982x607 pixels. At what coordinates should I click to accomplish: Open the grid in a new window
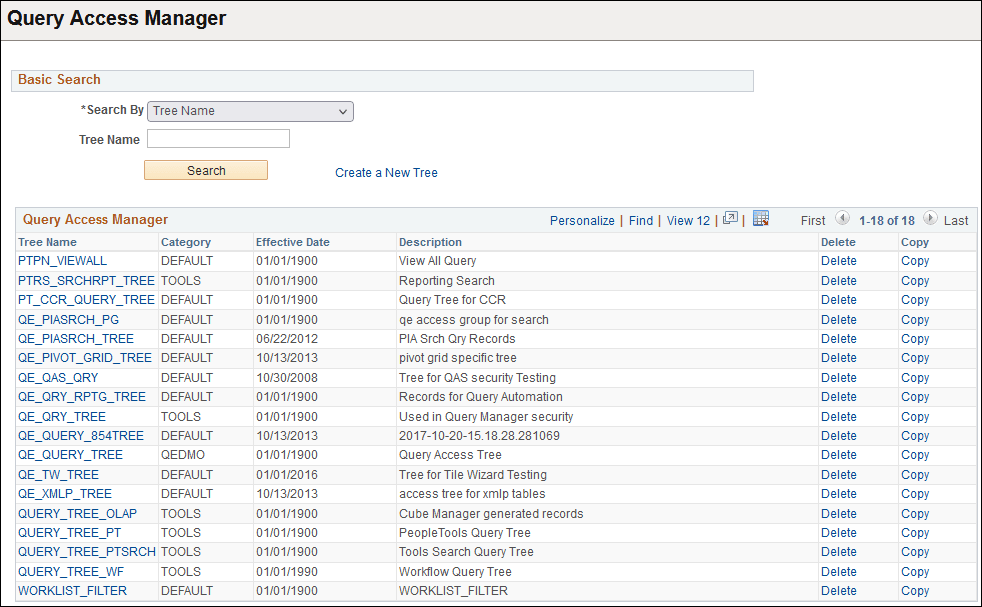pos(731,218)
